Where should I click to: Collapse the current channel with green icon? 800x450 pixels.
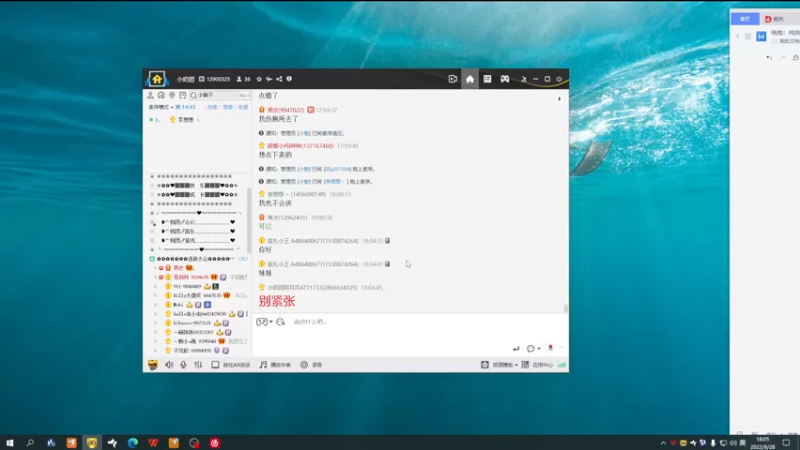(152, 259)
